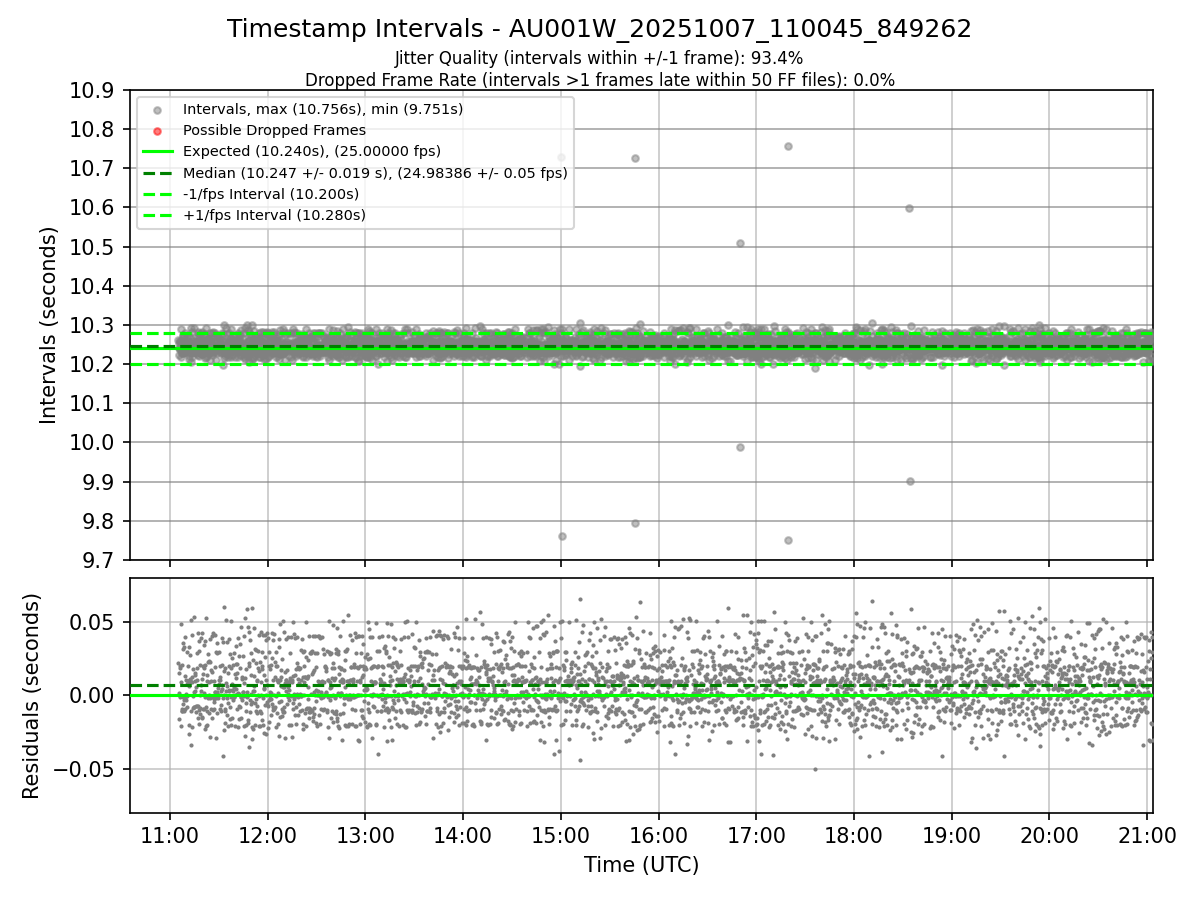Click legend entry '+1/fps Interval (10.280s)'

coord(274,215)
